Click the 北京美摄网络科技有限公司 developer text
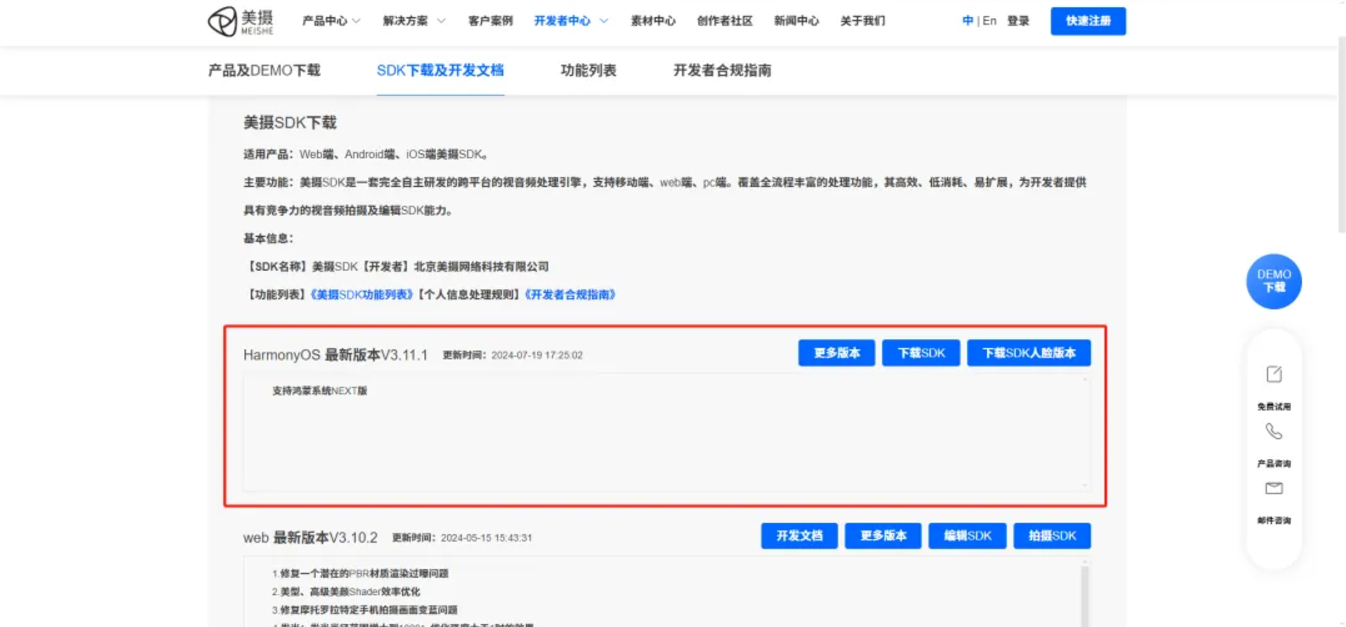Viewport: 1346px width, 627px height. click(x=482, y=267)
